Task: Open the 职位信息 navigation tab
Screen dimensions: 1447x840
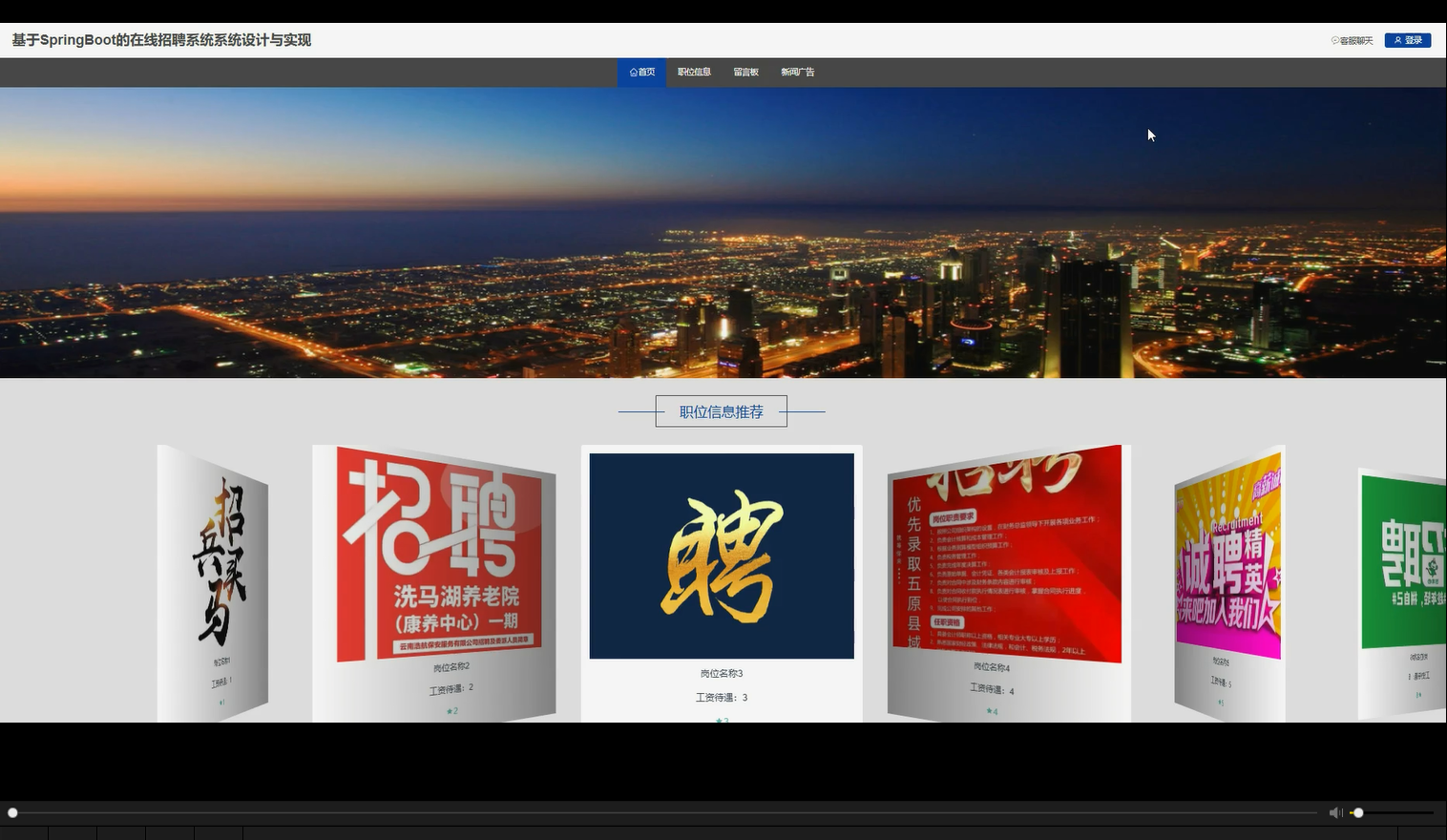Action: 694,73
